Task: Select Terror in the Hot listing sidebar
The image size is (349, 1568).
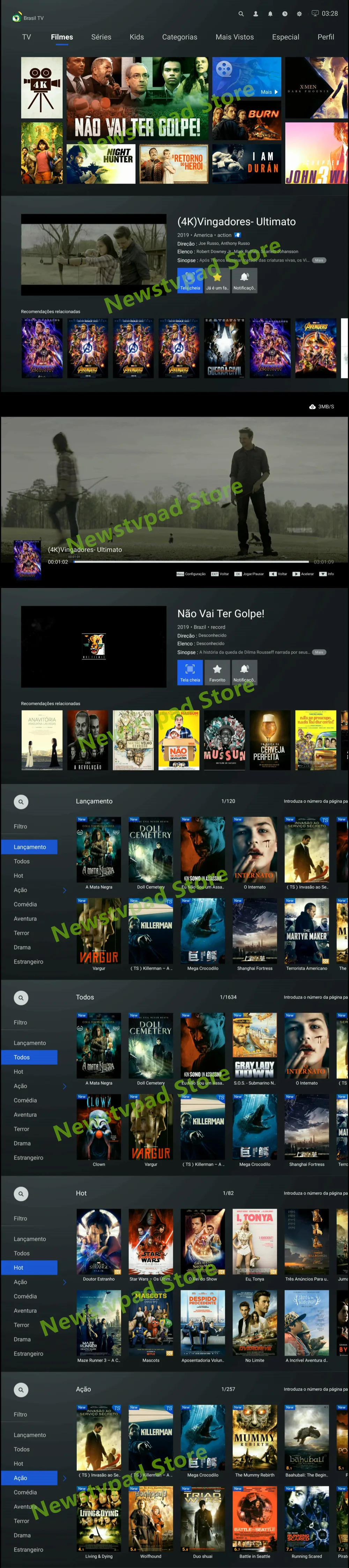Action: [21, 1325]
